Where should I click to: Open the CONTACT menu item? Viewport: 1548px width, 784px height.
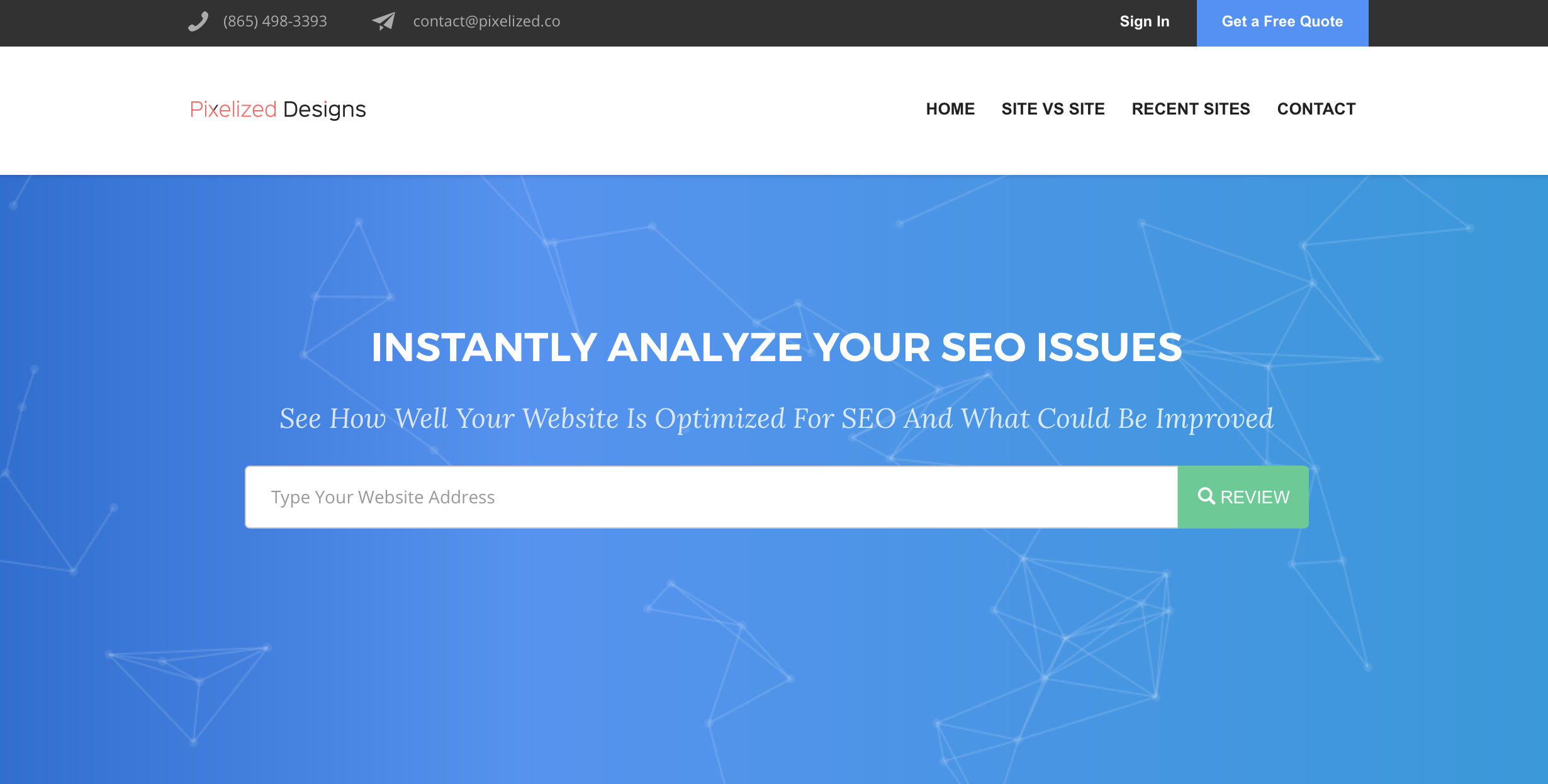point(1316,109)
